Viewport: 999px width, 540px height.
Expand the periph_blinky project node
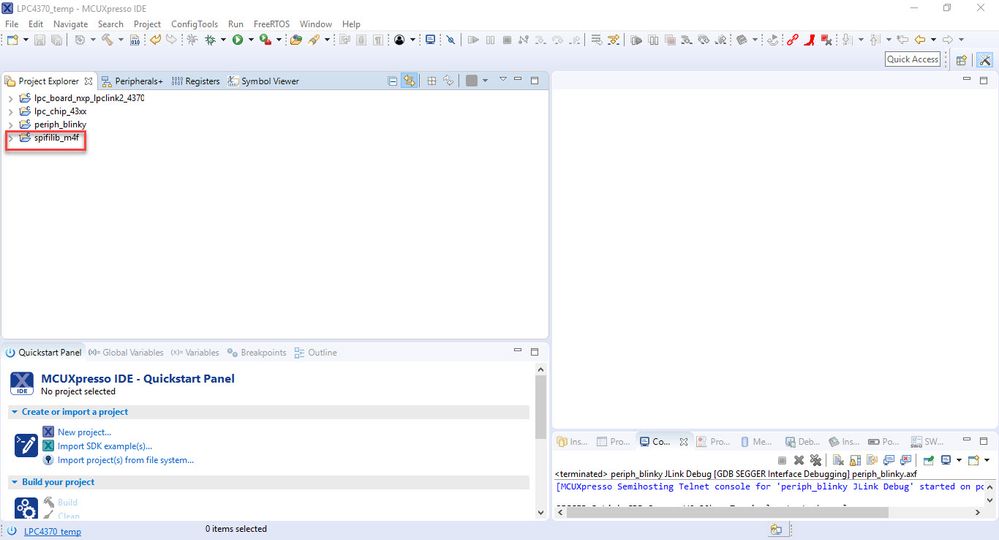tap(10, 125)
